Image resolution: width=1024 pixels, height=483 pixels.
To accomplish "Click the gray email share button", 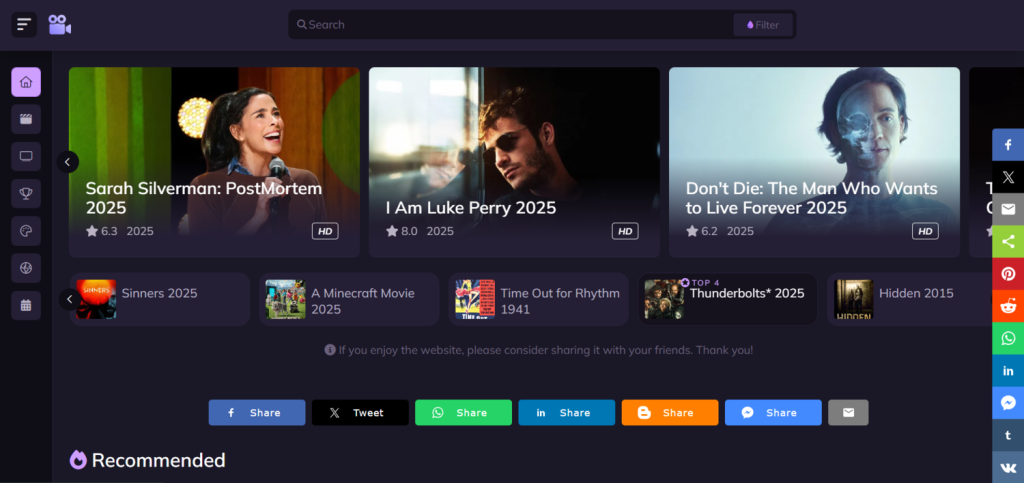I will pyautogui.click(x=848, y=413).
